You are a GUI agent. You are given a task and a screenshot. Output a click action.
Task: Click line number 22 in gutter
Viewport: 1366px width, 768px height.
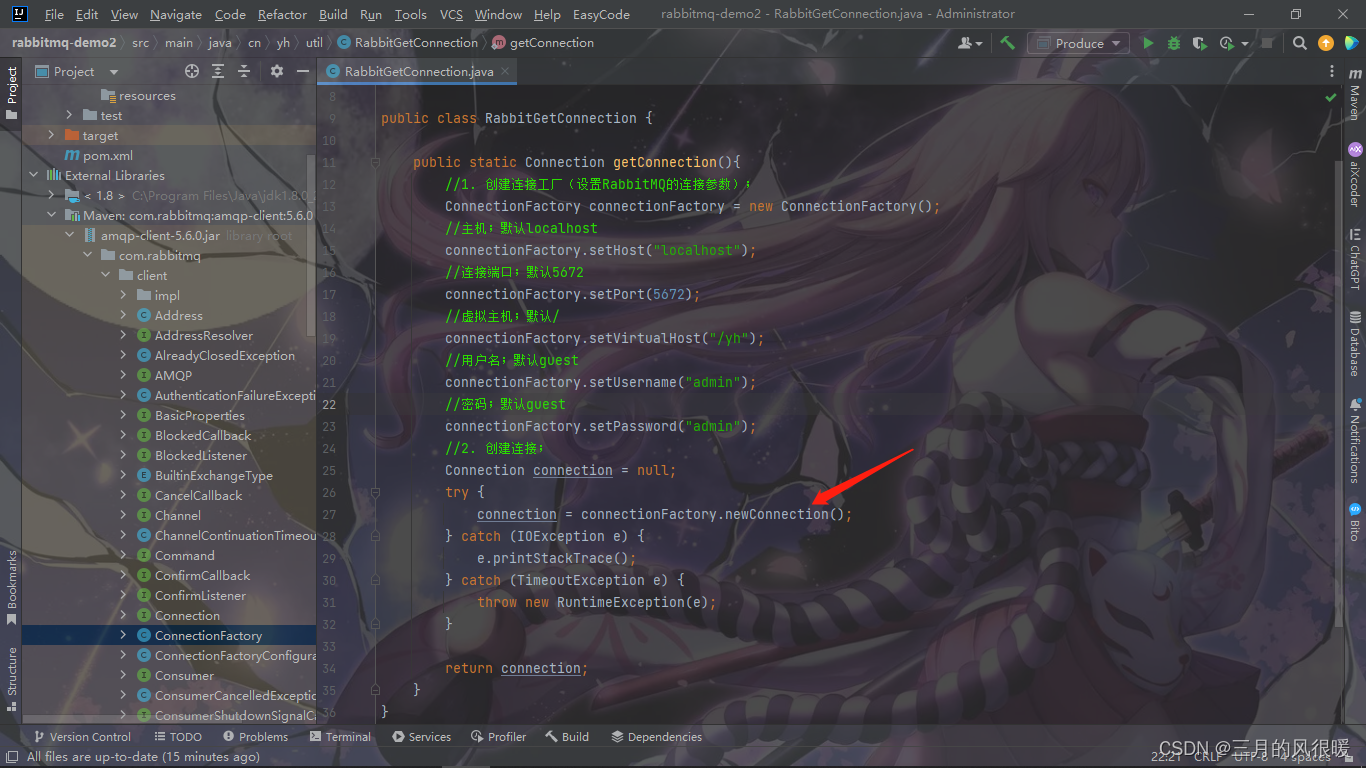click(x=330, y=404)
